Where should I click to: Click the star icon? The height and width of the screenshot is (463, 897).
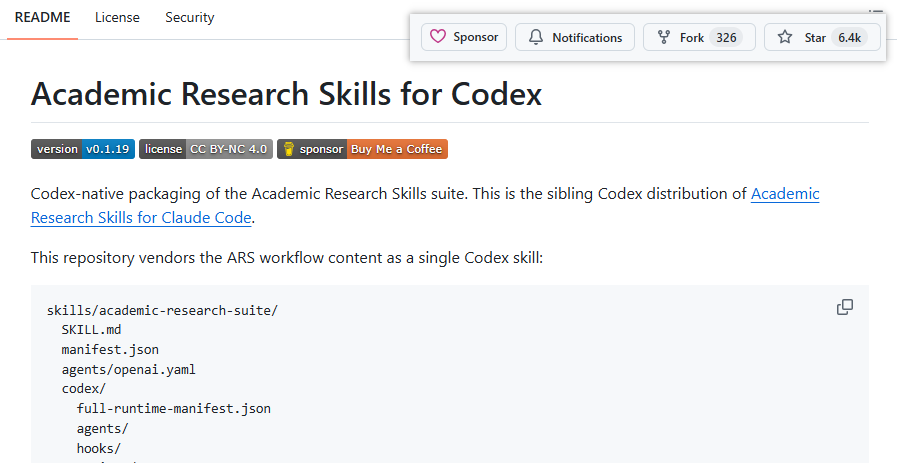click(x=785, y=37)
